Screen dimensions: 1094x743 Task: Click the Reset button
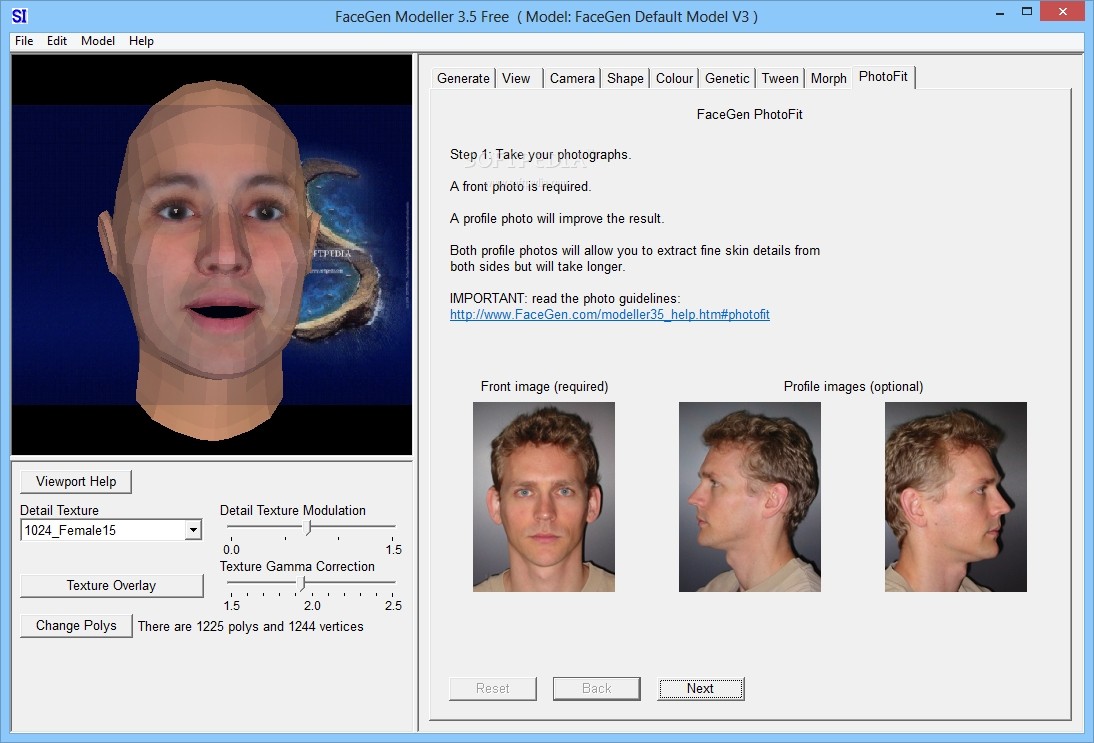(x=493, y=689)
